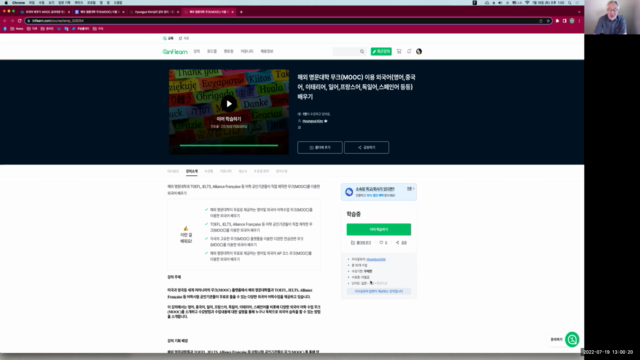Screen dimensions: 640x360
Task: Bookmark this page with the star icon
Action: [x=548, y=21]
